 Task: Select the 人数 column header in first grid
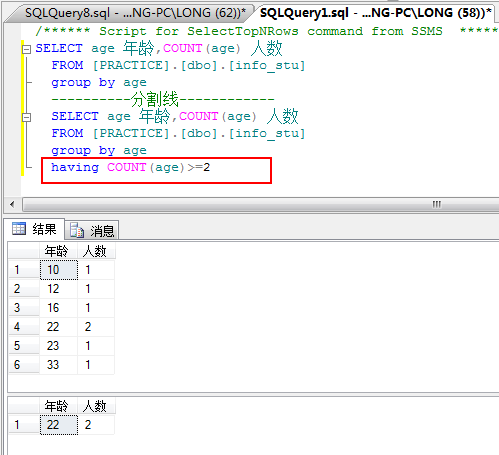[x=96, y=251]
